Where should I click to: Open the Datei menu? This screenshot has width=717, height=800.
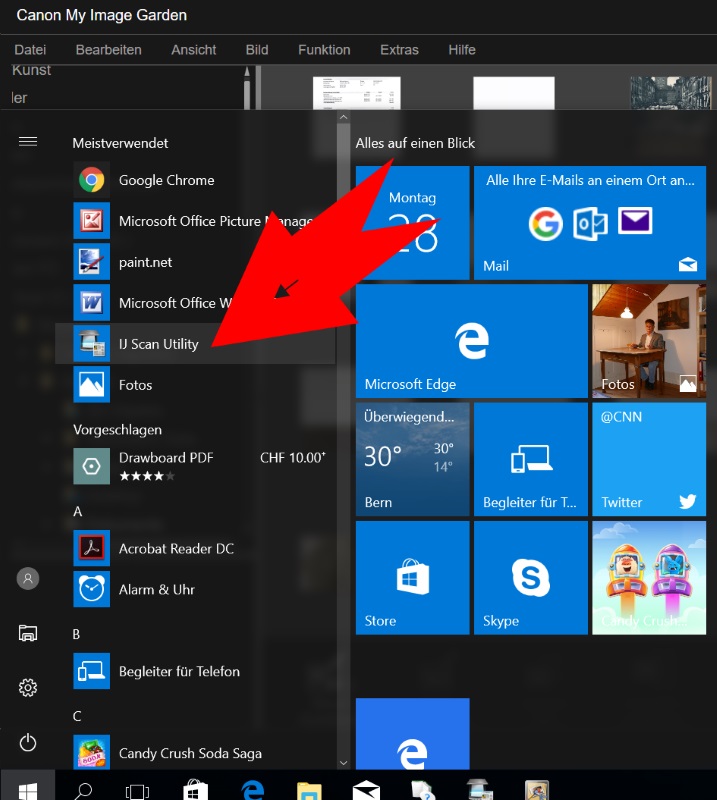click(31, 49)
